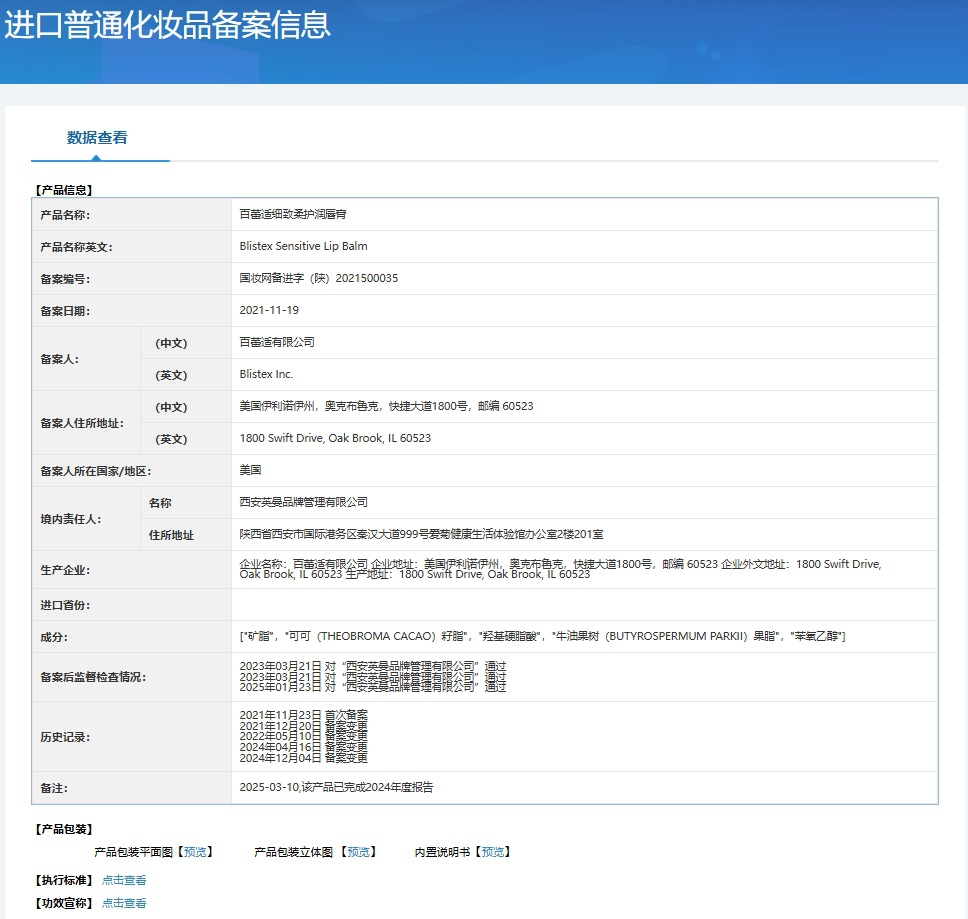
Task: Select the English filer address 1800 Swift Drive
Action: (335, 438)
